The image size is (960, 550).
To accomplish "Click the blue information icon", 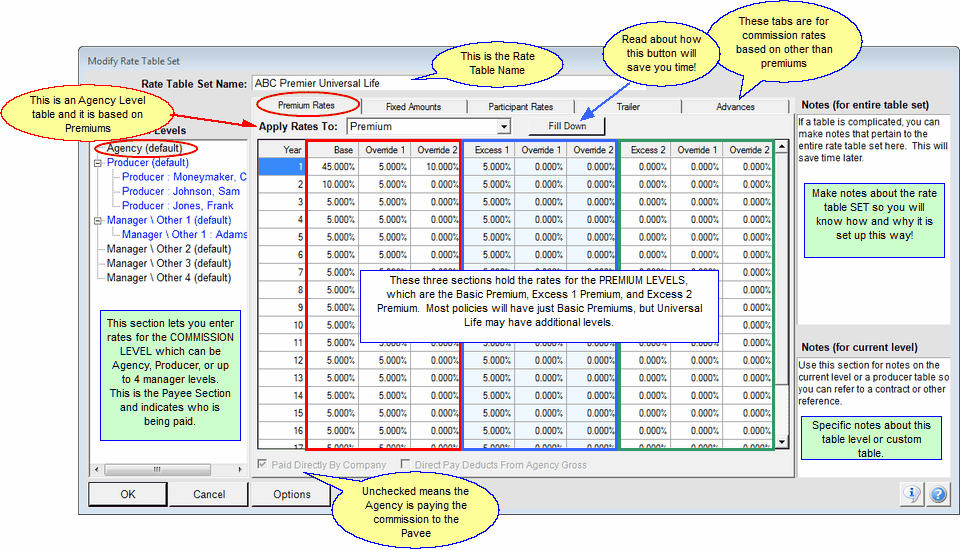I will pos(911,494).
